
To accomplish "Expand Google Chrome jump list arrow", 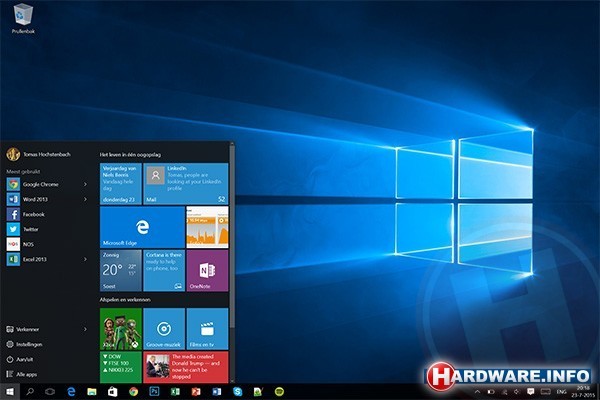I will click(85, 184).
